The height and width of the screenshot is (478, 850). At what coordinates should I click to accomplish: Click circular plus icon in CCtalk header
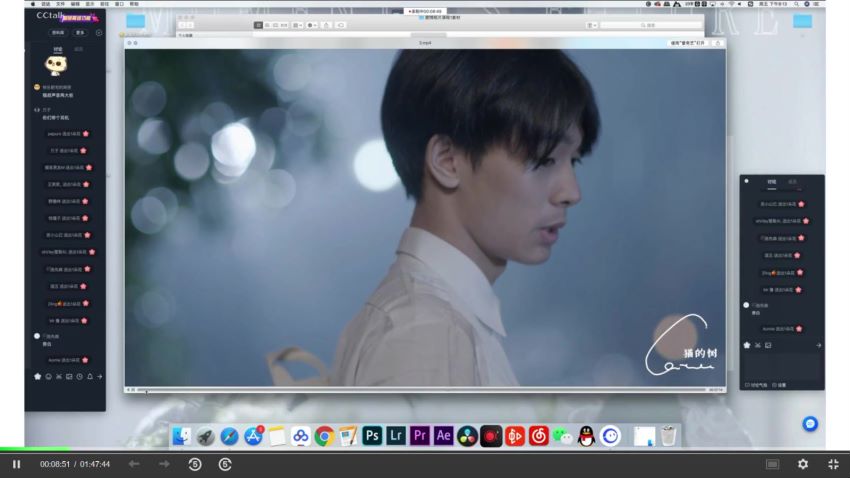tap(99, 33)
